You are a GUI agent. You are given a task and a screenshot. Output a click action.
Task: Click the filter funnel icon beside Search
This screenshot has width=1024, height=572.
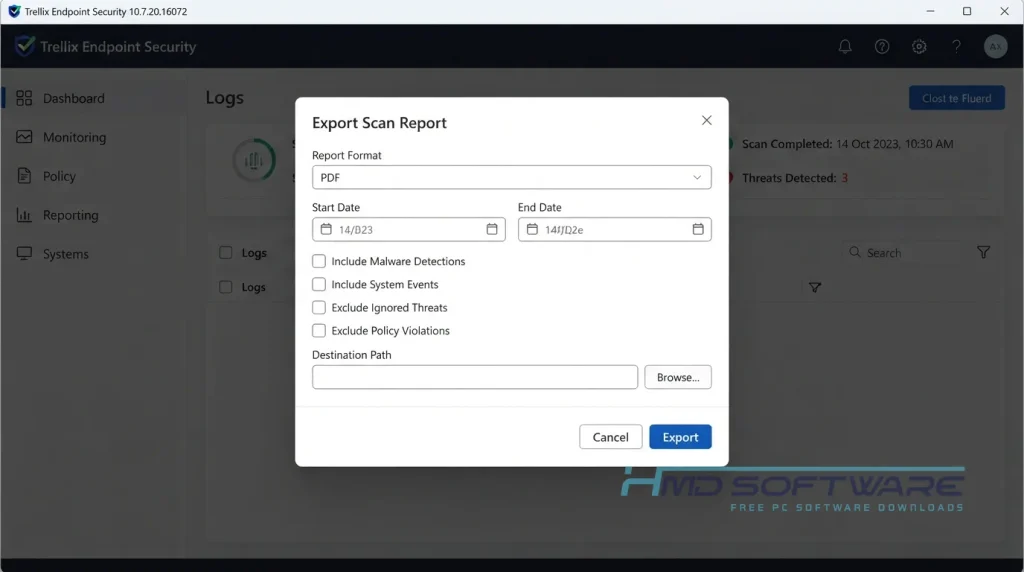(984, 253)
